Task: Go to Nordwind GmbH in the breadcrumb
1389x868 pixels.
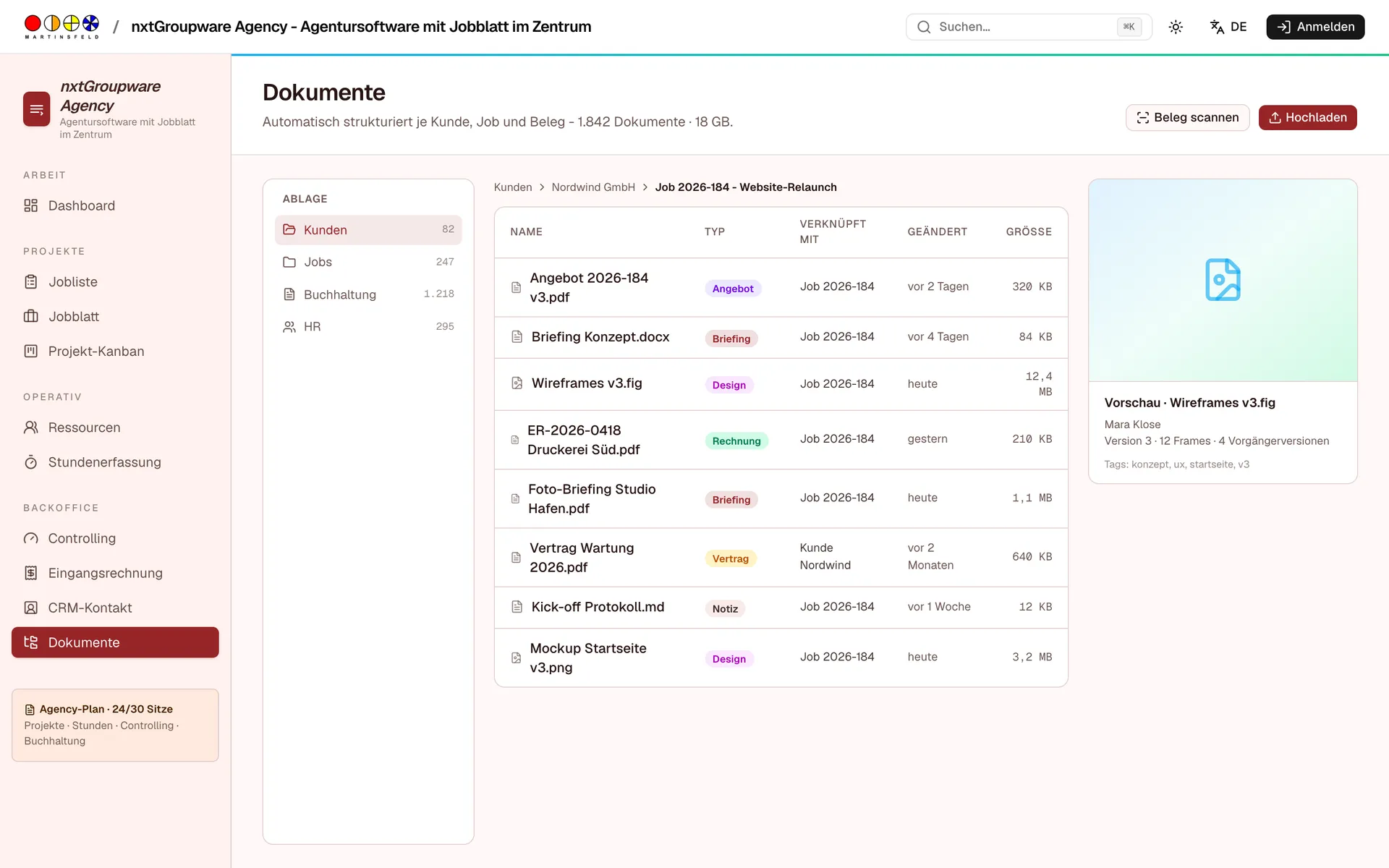Action: [593, 187]
